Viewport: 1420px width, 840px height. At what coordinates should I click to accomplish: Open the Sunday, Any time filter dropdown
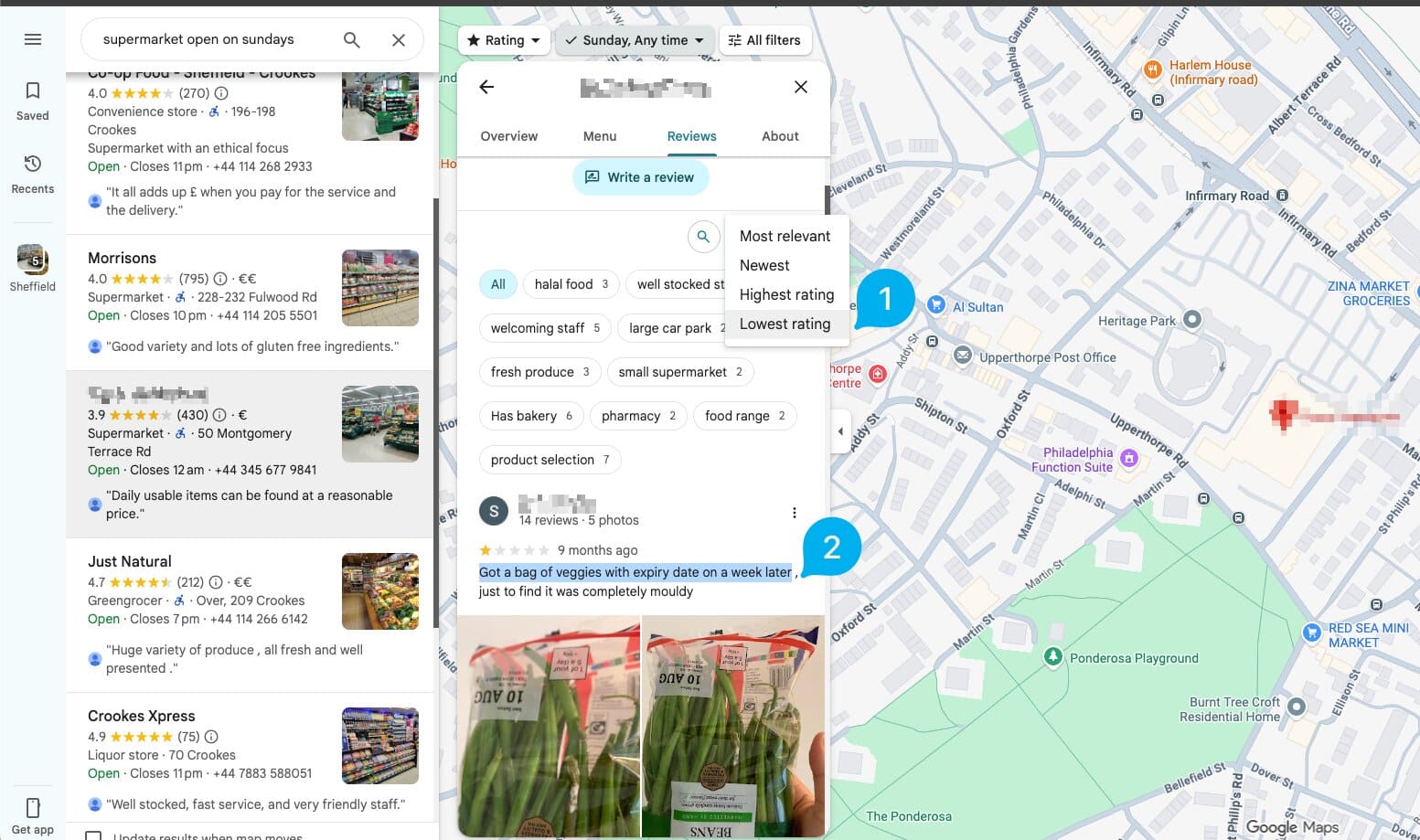coord(635,40)
